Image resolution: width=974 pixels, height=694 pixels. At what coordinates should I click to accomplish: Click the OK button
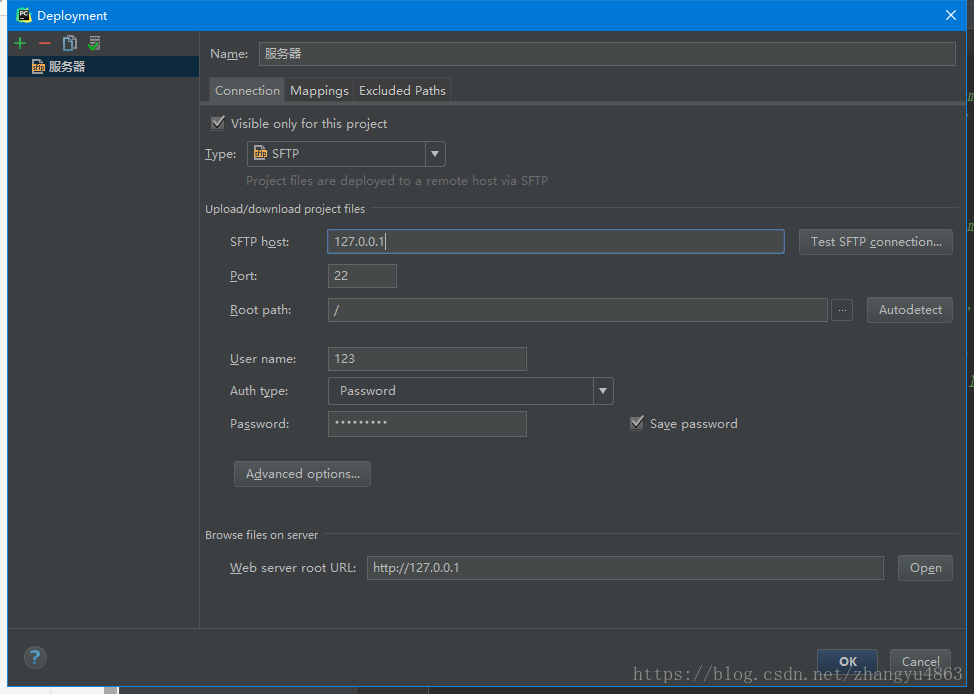point(847,661)
